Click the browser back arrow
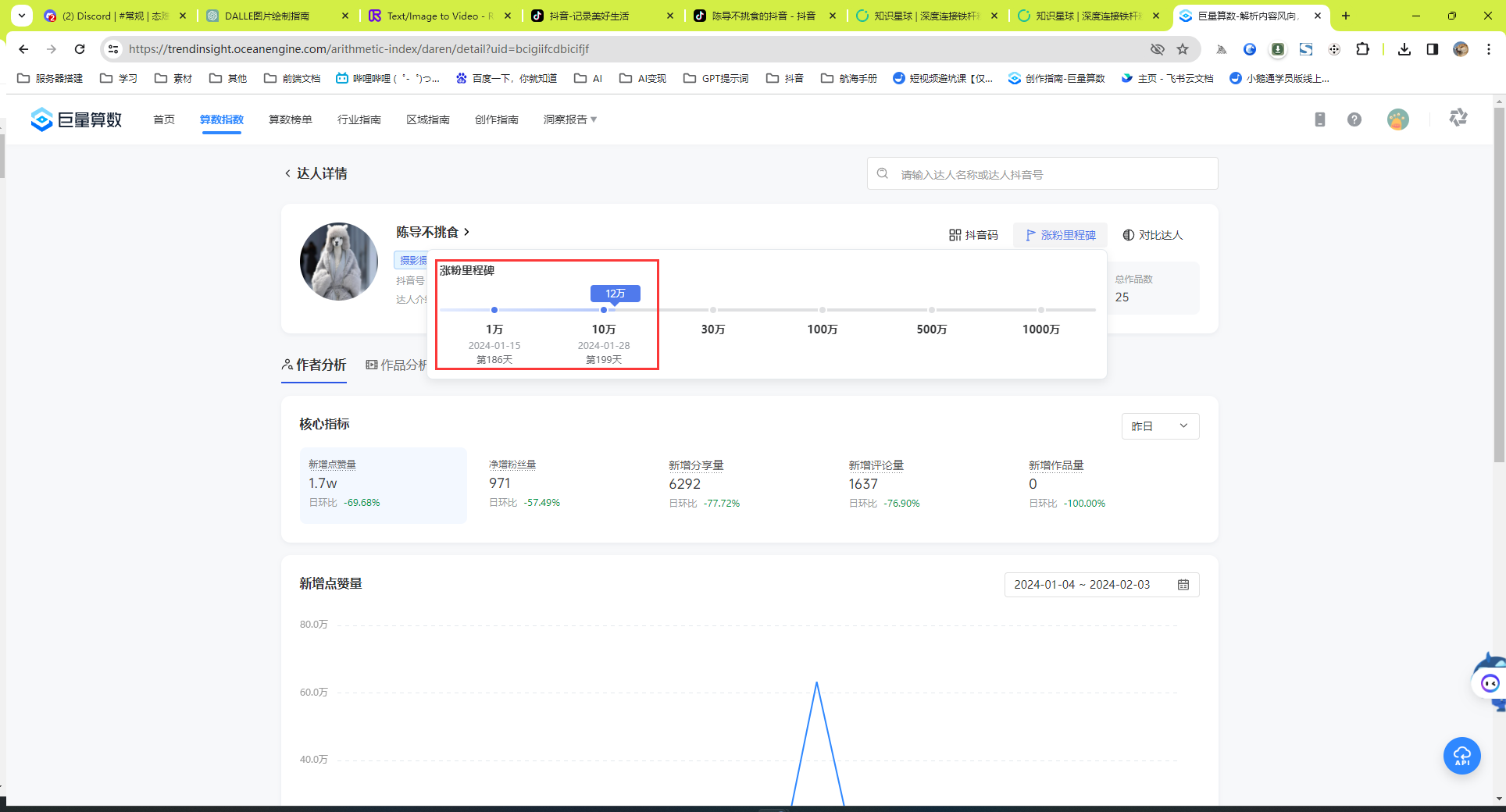The width and height of the screenshot is (1506, 812). click(x=23, y=49)
